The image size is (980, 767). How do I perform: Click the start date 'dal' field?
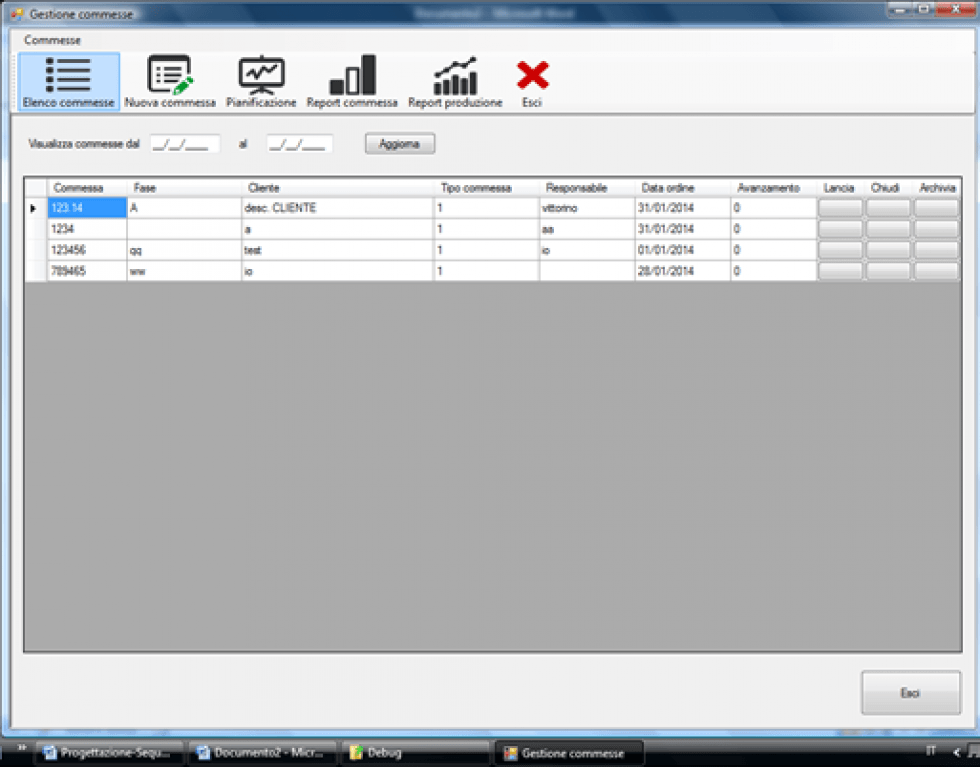click(185, 144)
